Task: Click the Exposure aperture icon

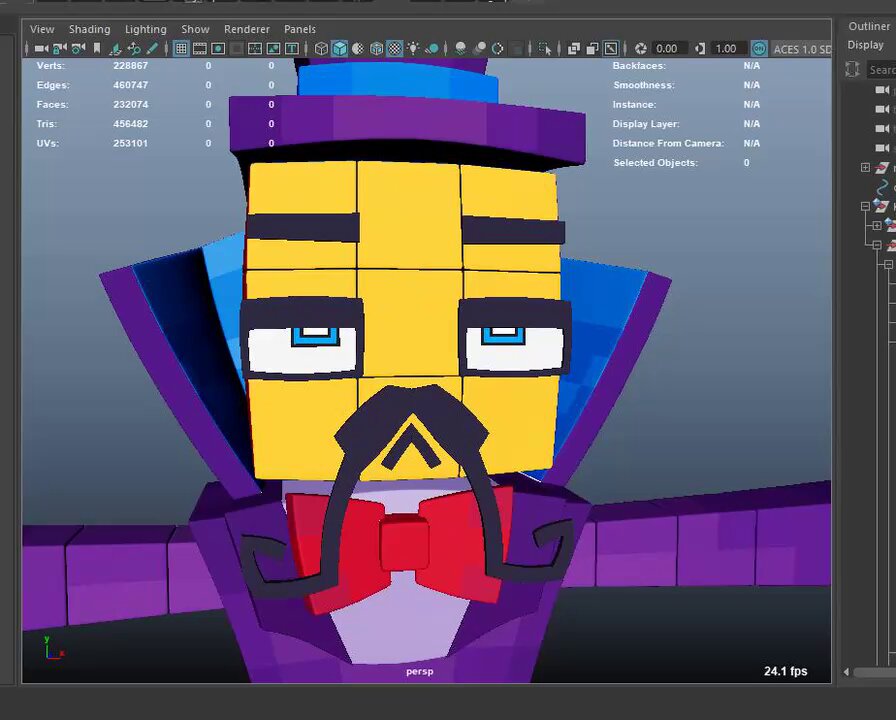Action: [x=641, y=49]
